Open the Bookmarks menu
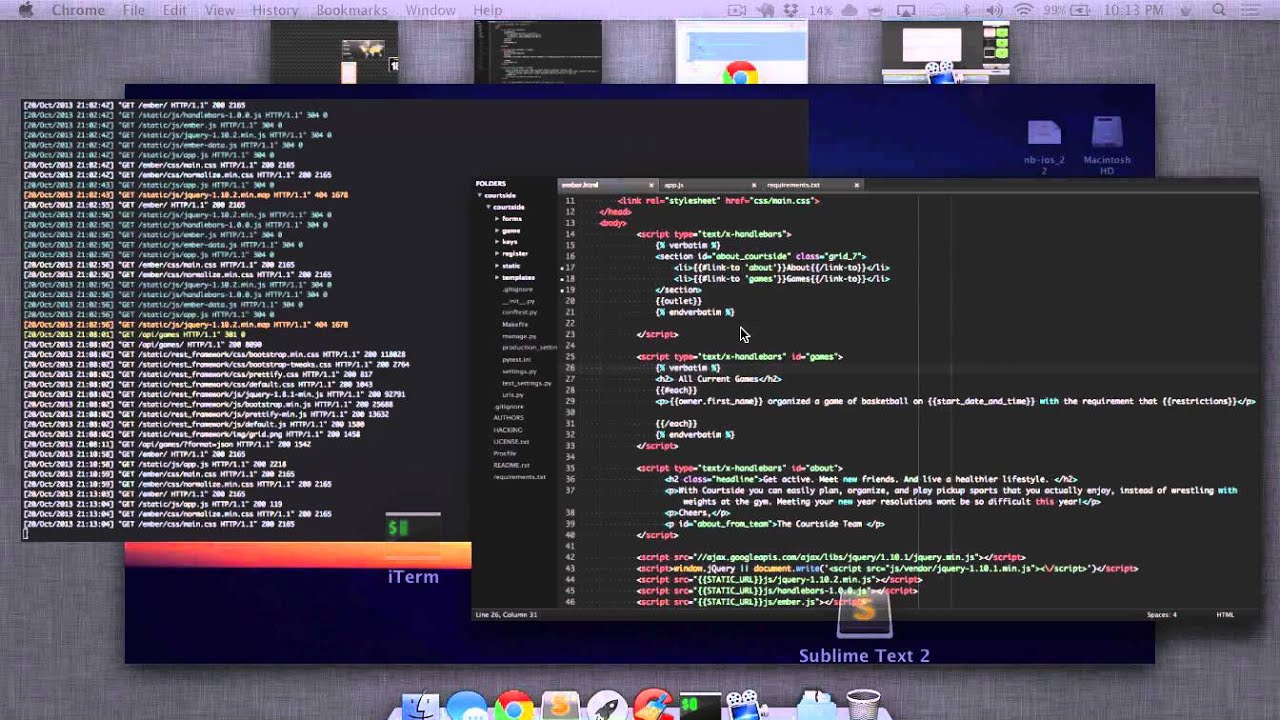 [352, 10]
